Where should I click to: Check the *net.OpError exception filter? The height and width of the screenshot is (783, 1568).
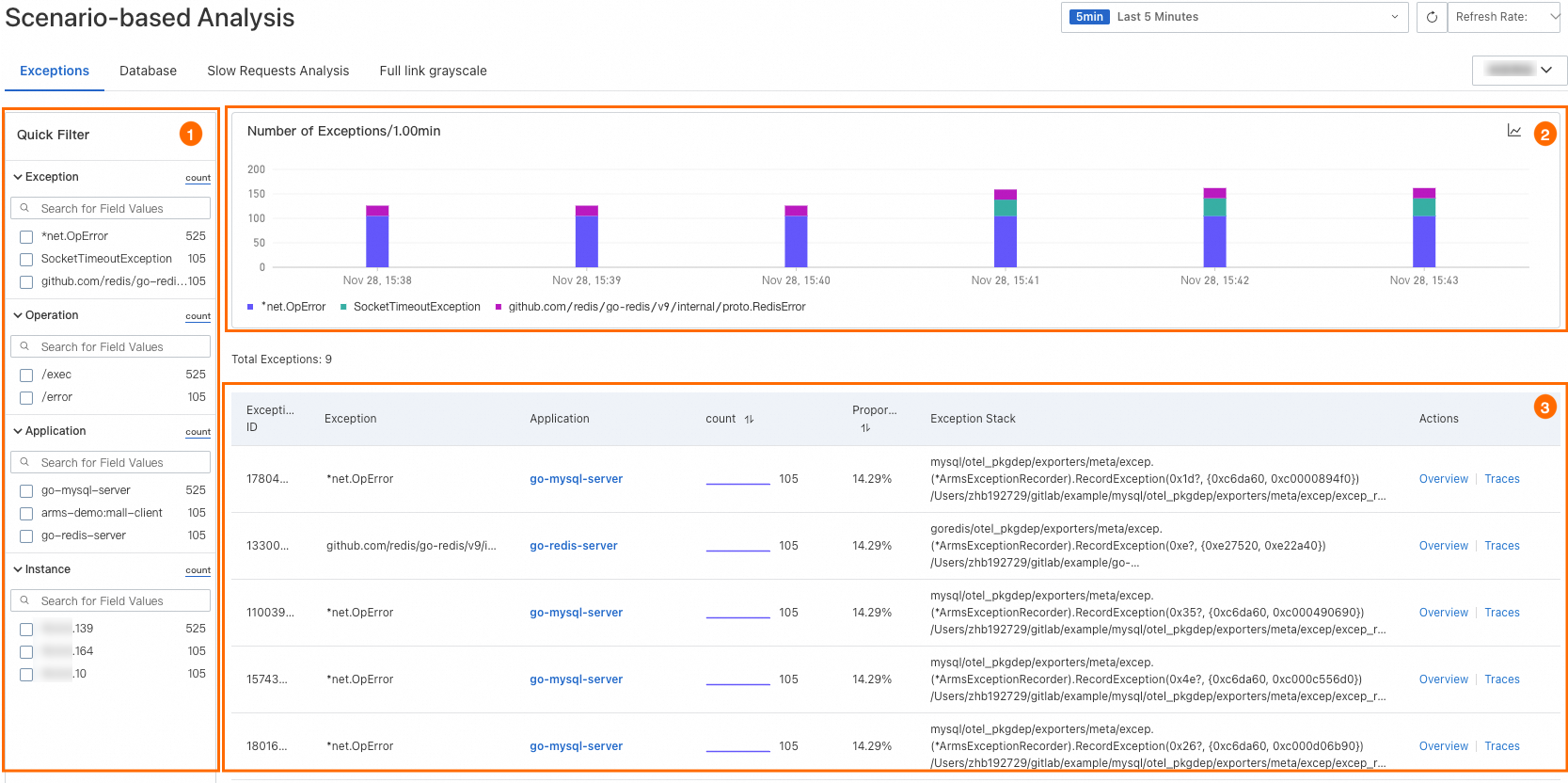26,237
